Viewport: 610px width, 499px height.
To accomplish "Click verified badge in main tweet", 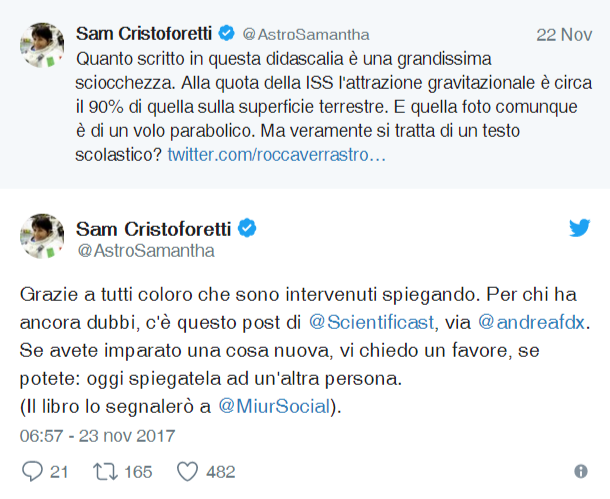I will (247, 228).
